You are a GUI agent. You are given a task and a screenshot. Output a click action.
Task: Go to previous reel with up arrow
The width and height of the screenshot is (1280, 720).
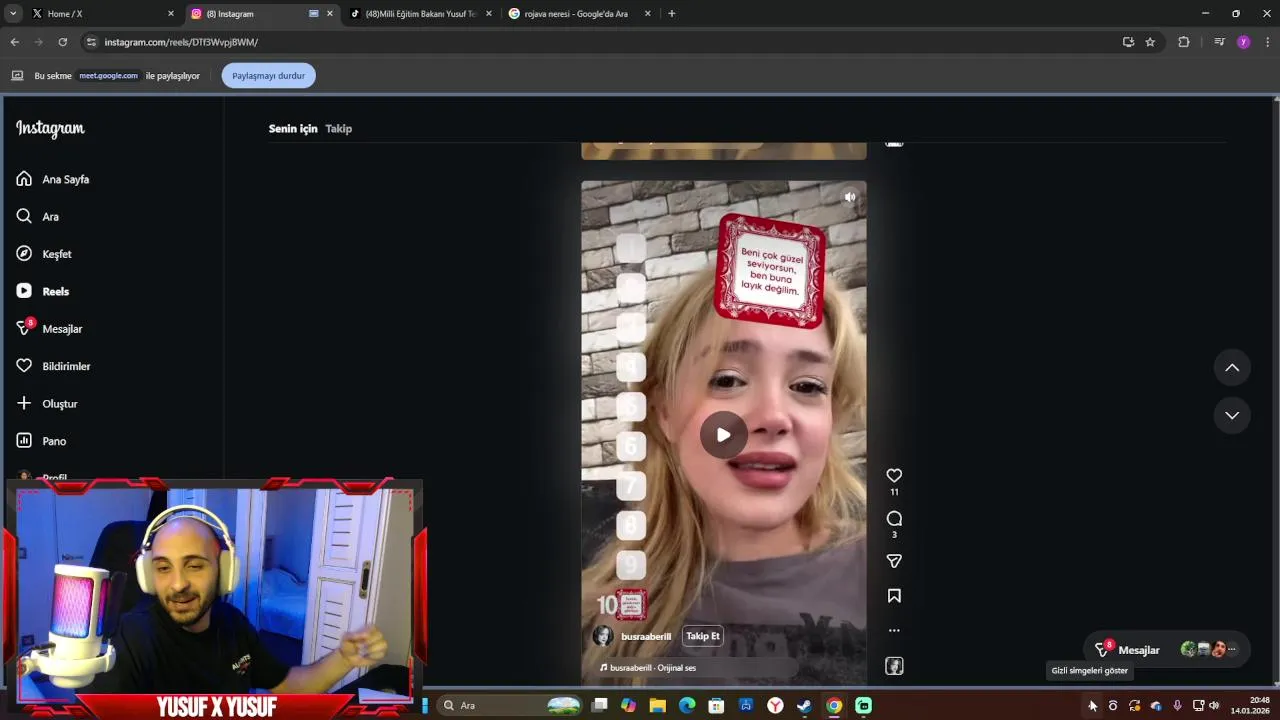coord(1232,368)
